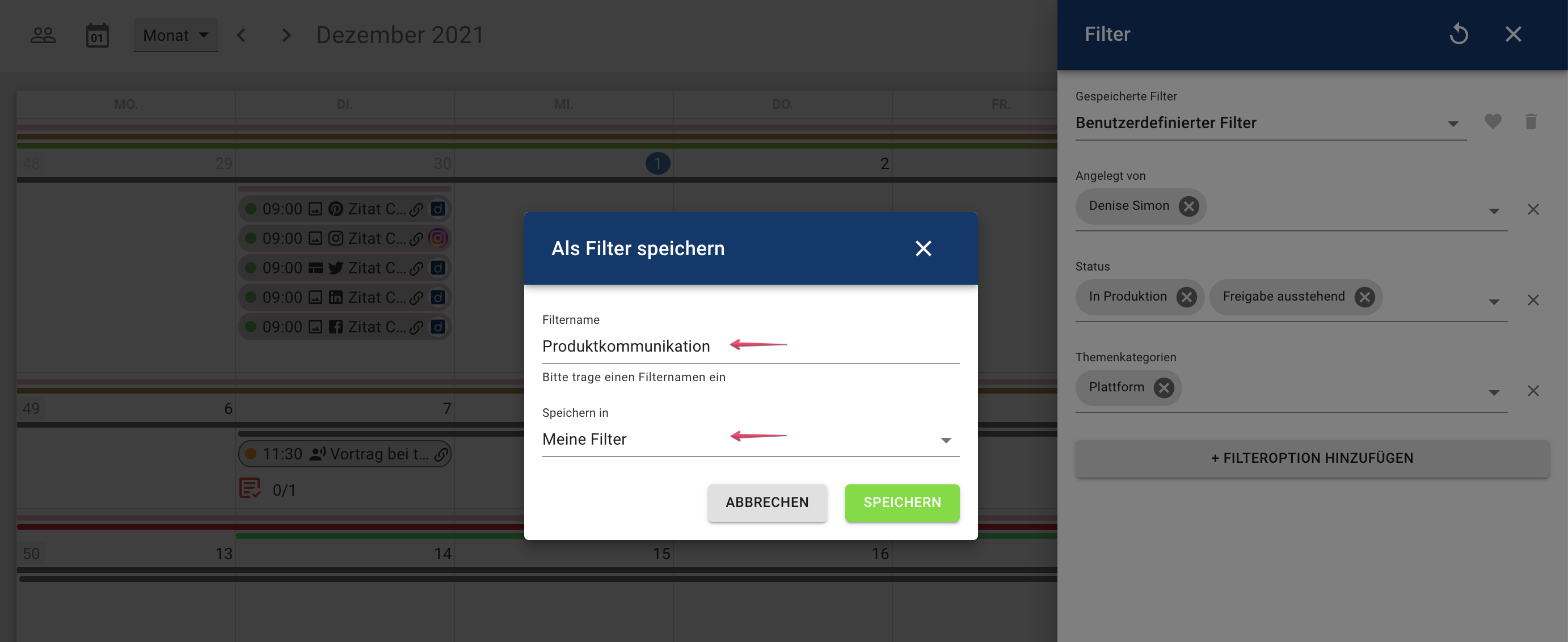This screenshot has width=1568, height=642.
Task: Close the Filter side panel
Action: 1513,34
